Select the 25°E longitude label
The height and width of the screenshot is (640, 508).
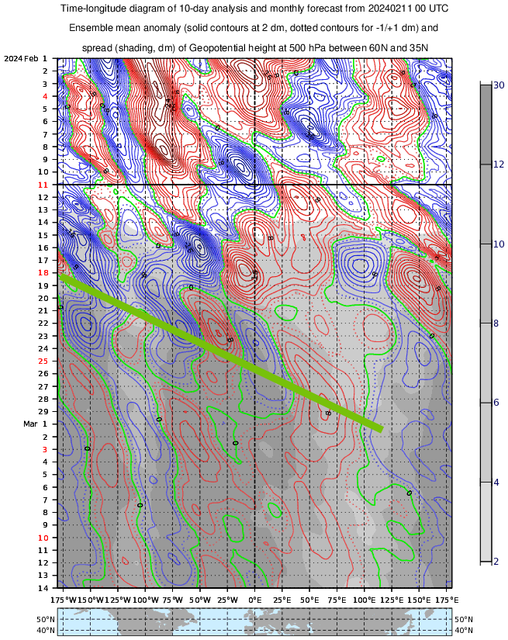[282, 600]
